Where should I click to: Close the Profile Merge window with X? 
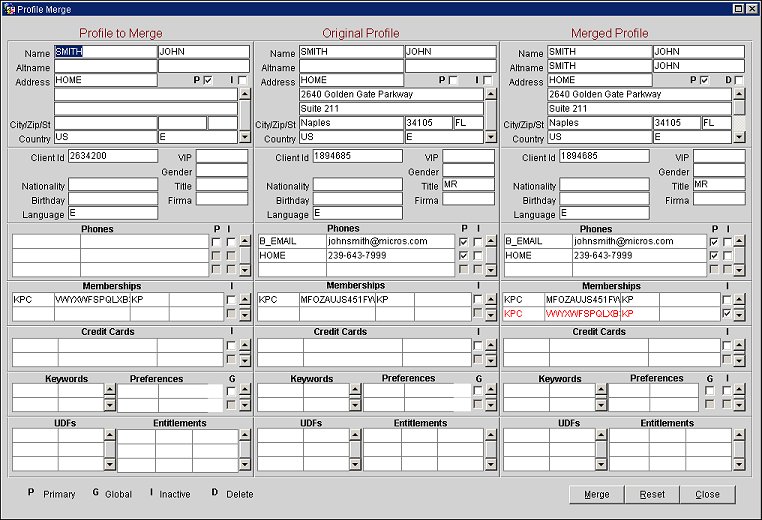[751, 9]
